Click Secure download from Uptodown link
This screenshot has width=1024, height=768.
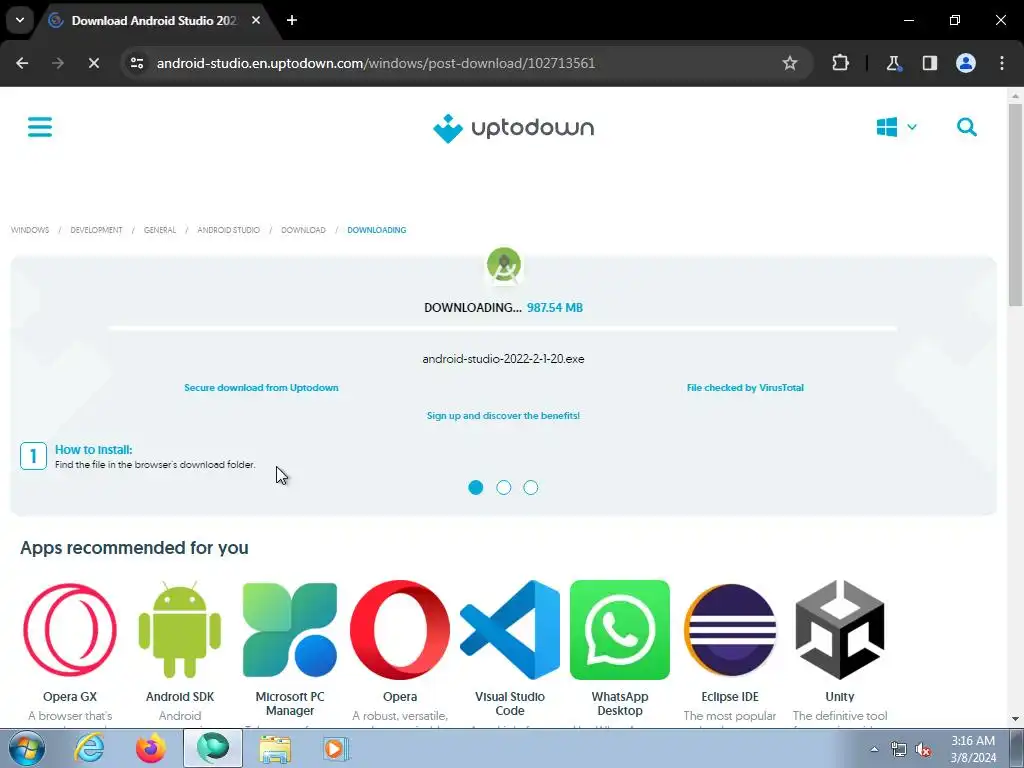pyautogui.click(x=261, y=387)
